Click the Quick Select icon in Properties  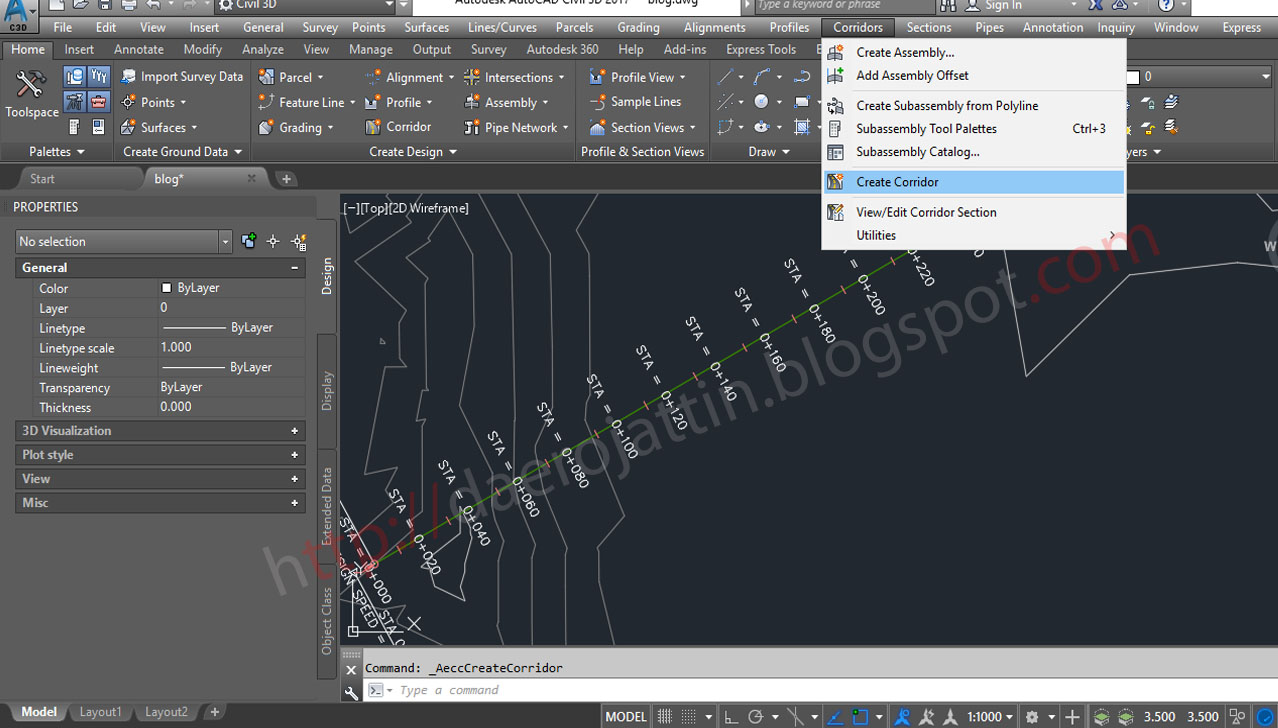click(x=298, y=242)
